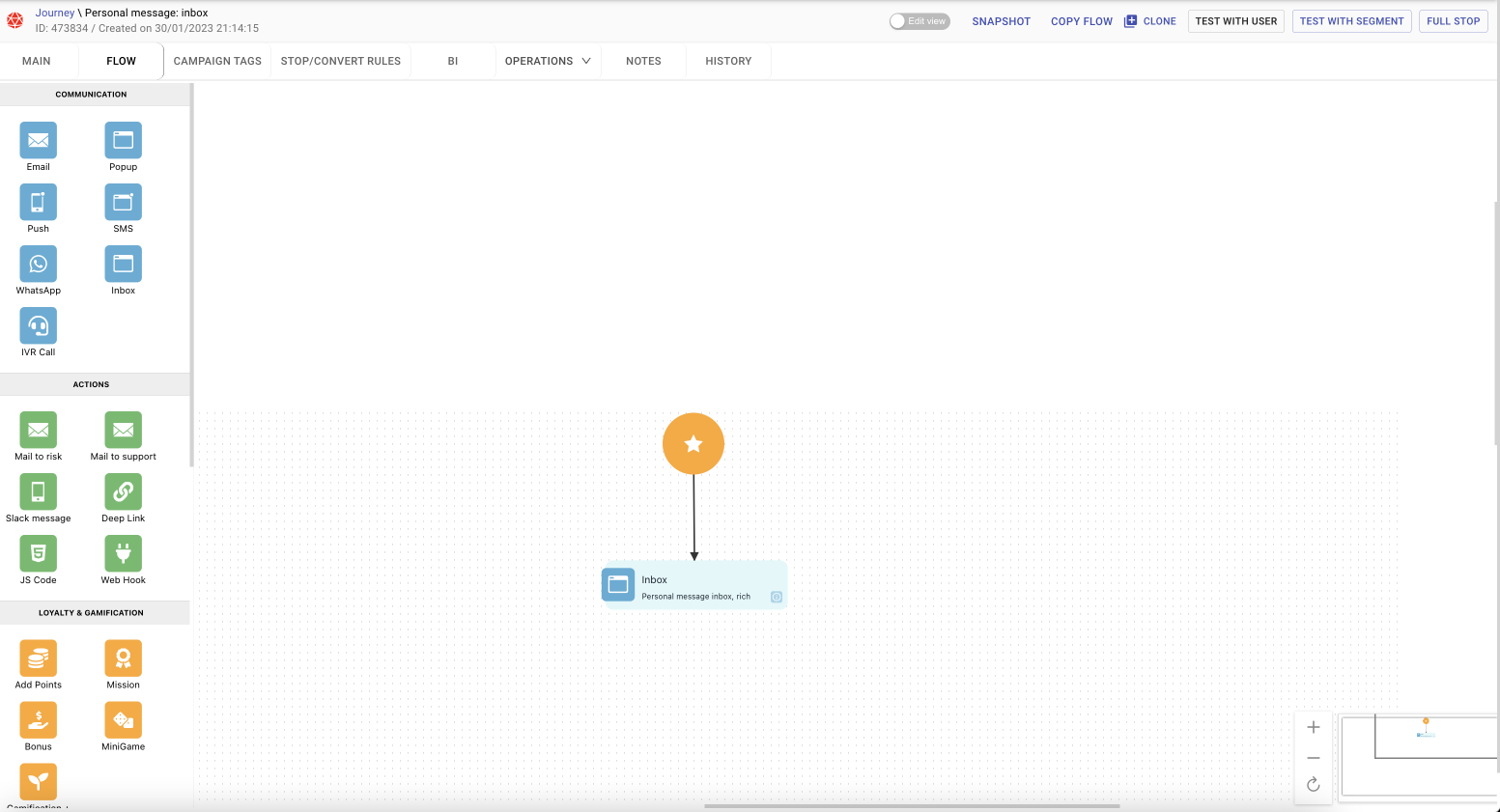This screenshot has width=1500, height=812.
Task: Toggle the Edit view switch
Action: (919, 21)
